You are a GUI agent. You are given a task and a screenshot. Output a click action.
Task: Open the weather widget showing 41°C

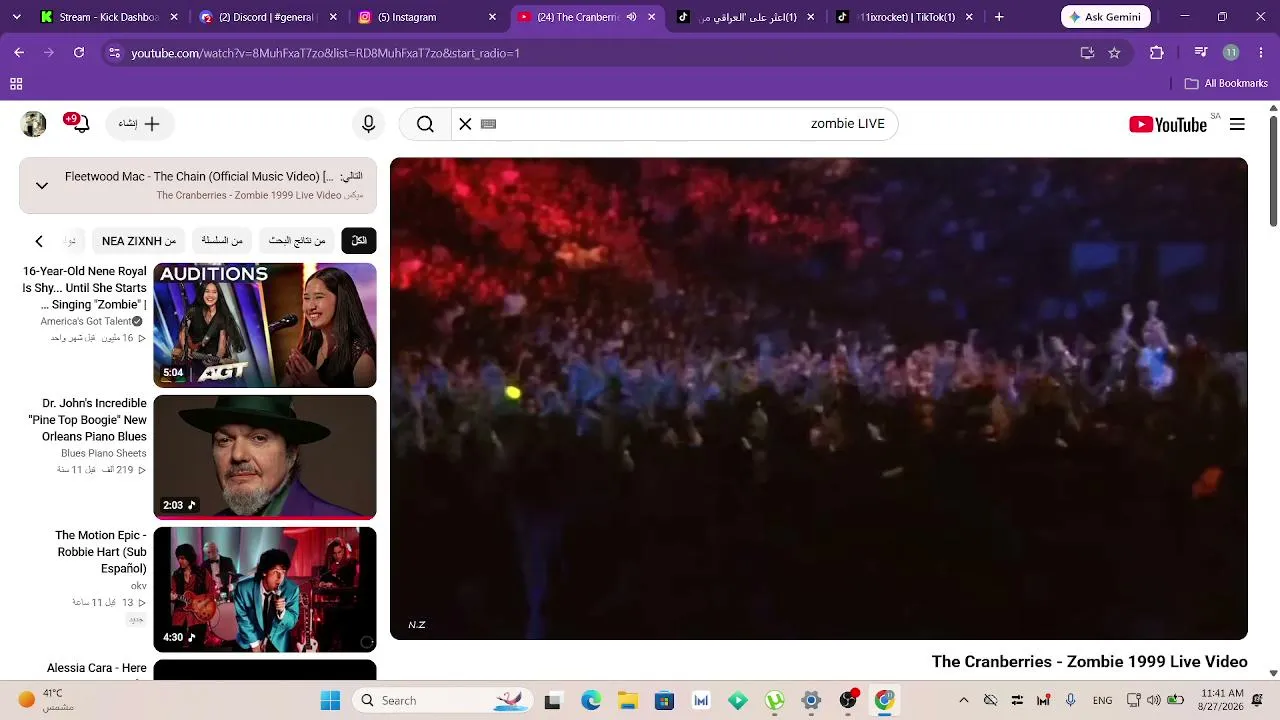coord(47,700)
